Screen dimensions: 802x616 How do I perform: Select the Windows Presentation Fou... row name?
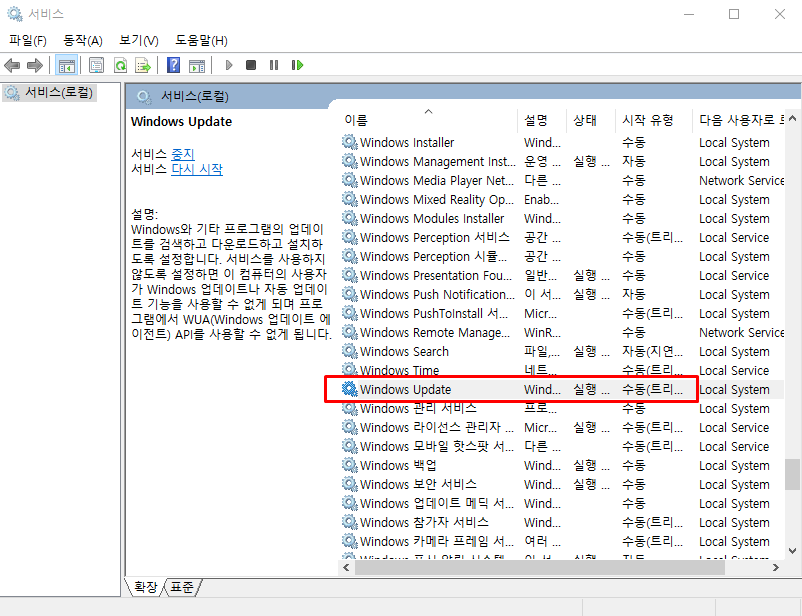click(x=436, y=275)
